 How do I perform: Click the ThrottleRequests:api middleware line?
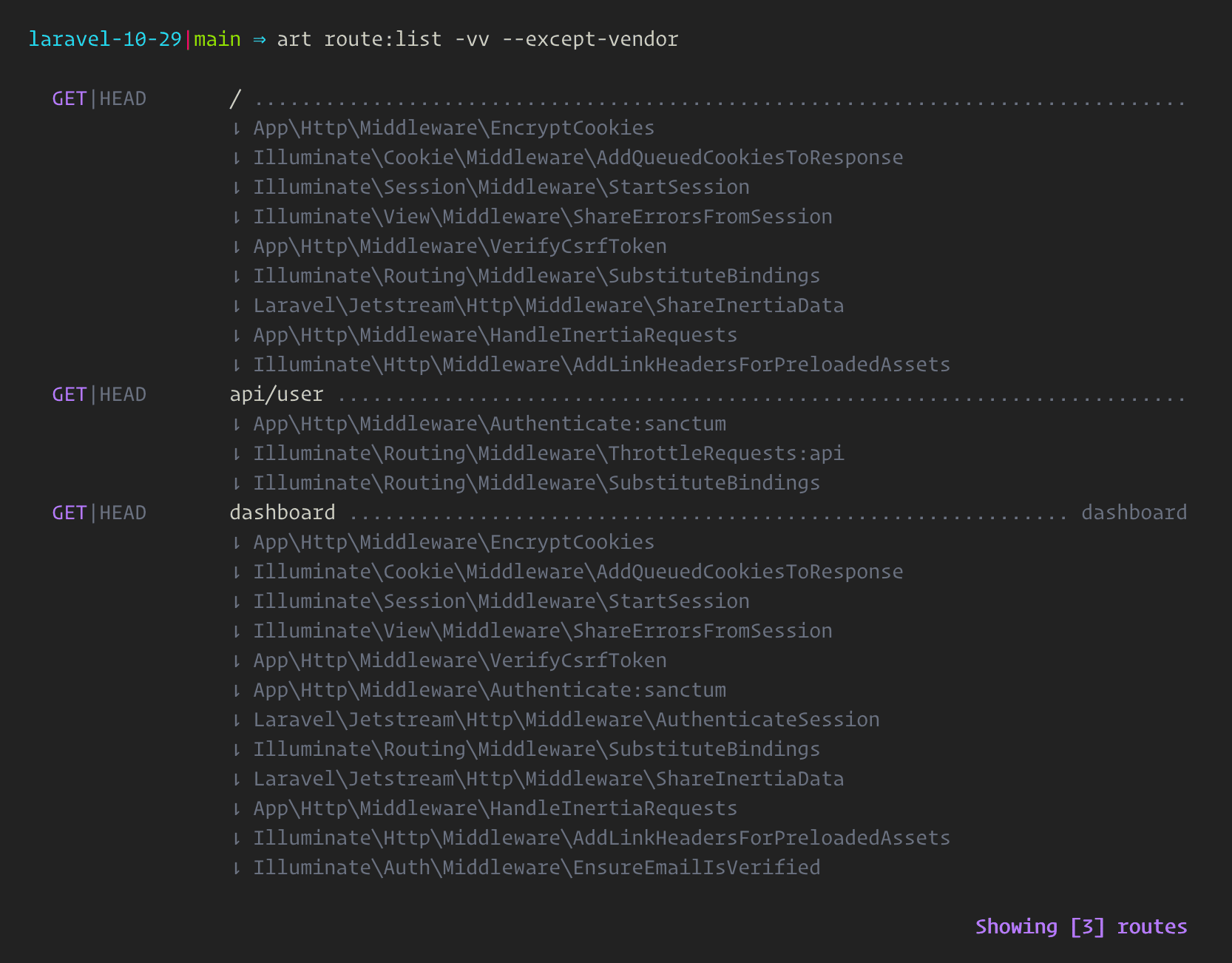click(x=548, y=453)
